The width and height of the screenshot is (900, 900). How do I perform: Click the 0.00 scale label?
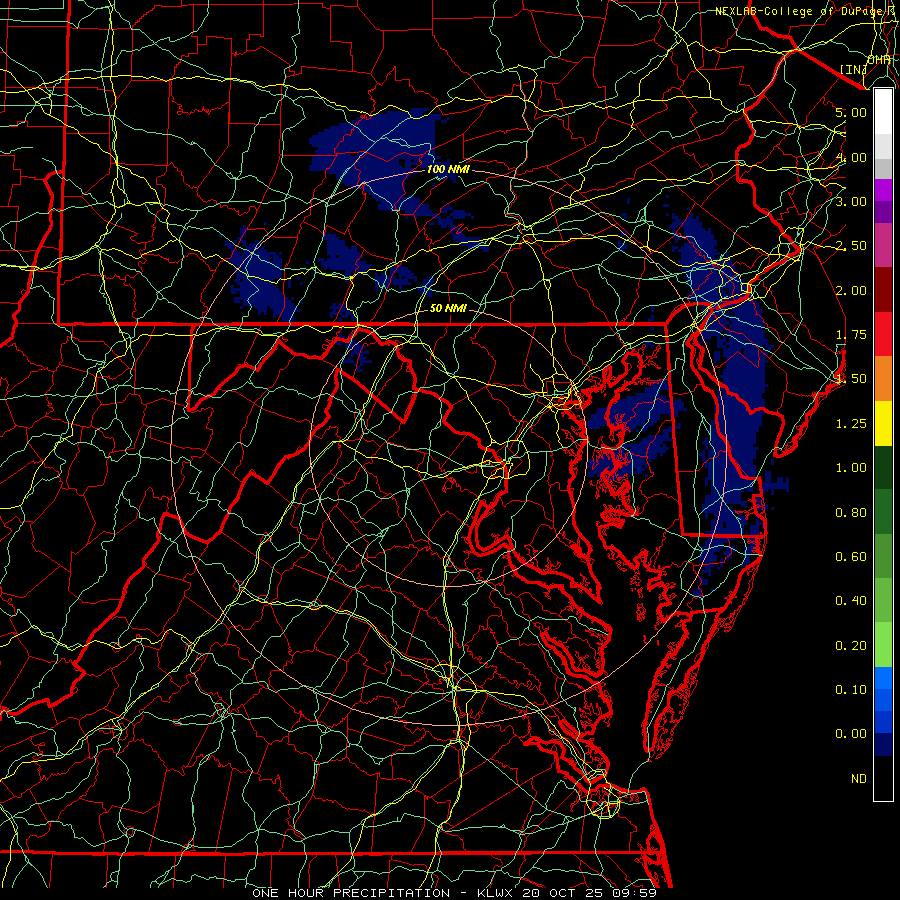851,734
